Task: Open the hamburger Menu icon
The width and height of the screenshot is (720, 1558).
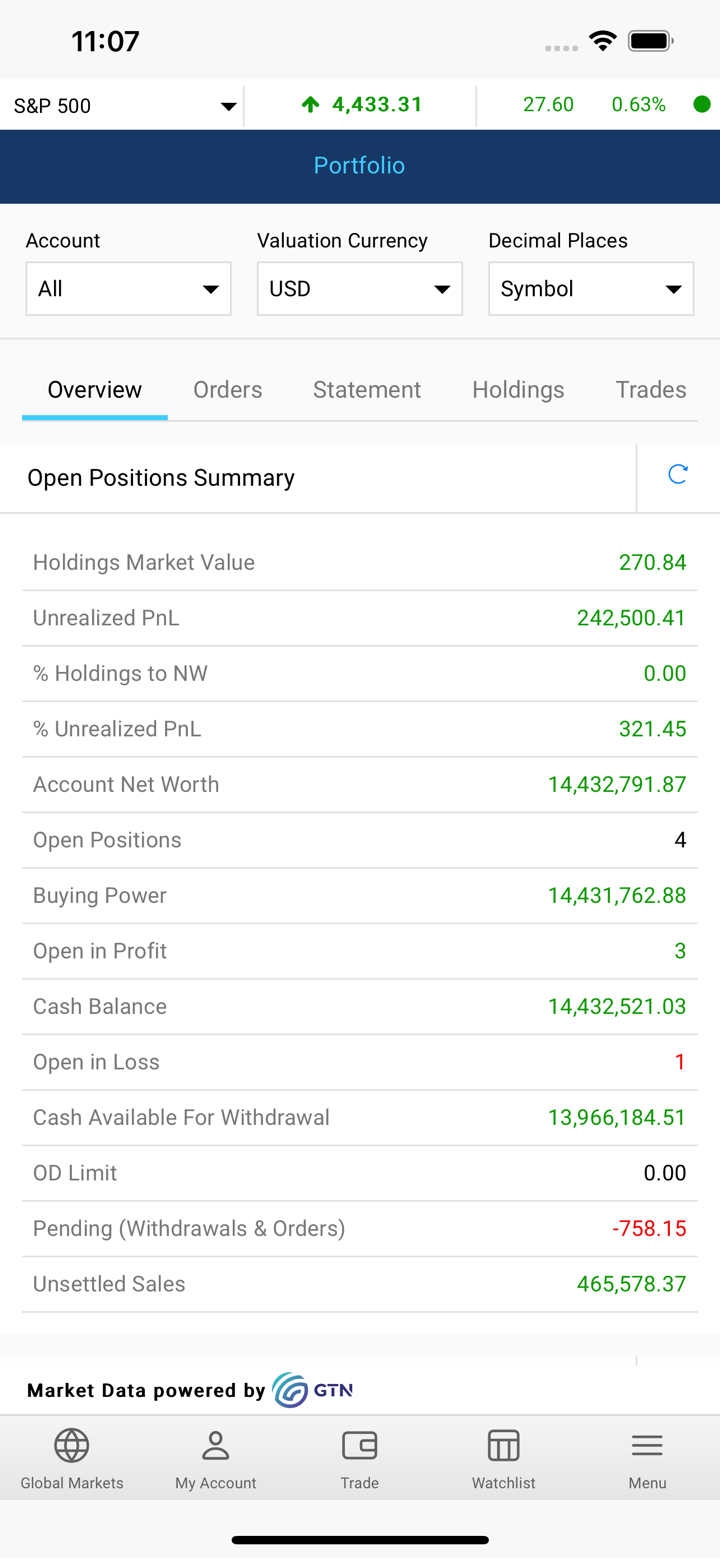Action: (x=647, y=1446)
